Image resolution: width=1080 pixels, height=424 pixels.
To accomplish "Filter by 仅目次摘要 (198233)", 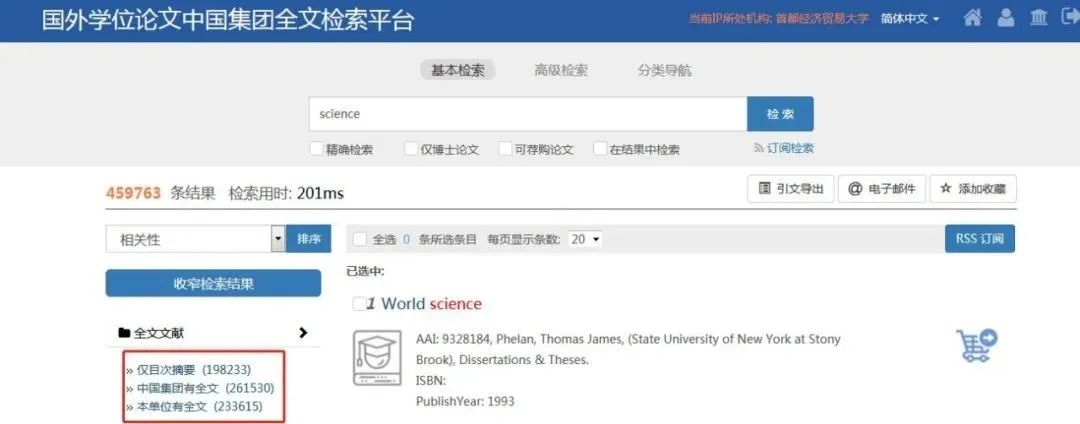I will 194,370.
